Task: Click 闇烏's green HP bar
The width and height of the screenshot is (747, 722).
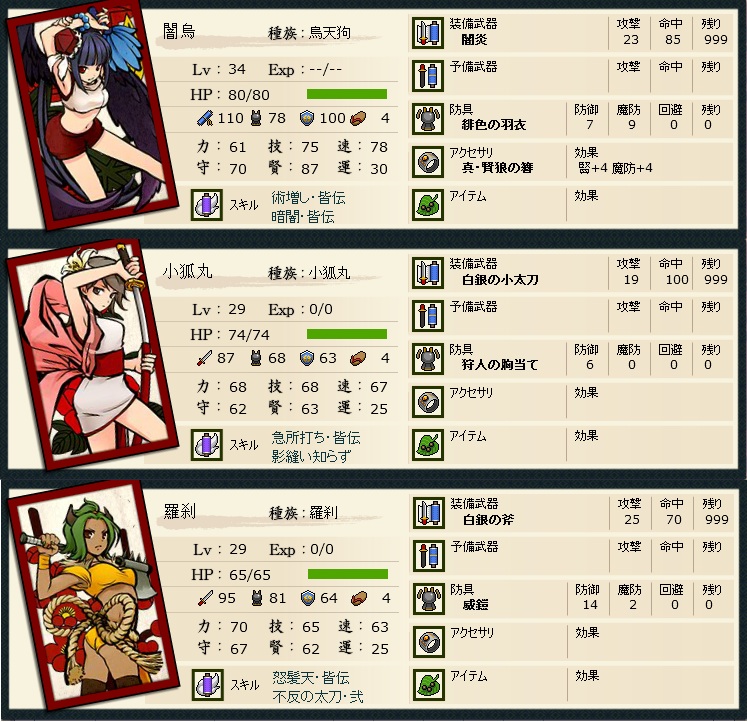Action: coord(347,94)
